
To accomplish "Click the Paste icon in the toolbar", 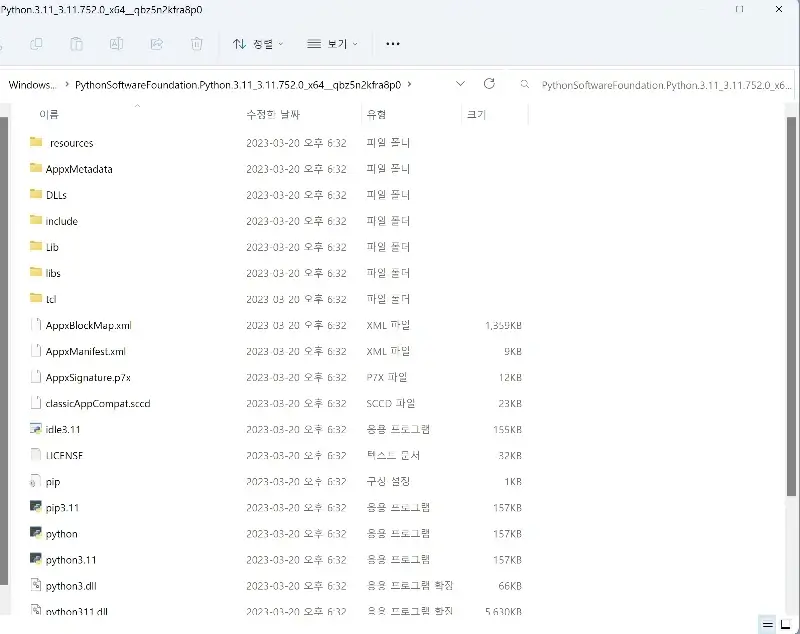I will (76, 44).
